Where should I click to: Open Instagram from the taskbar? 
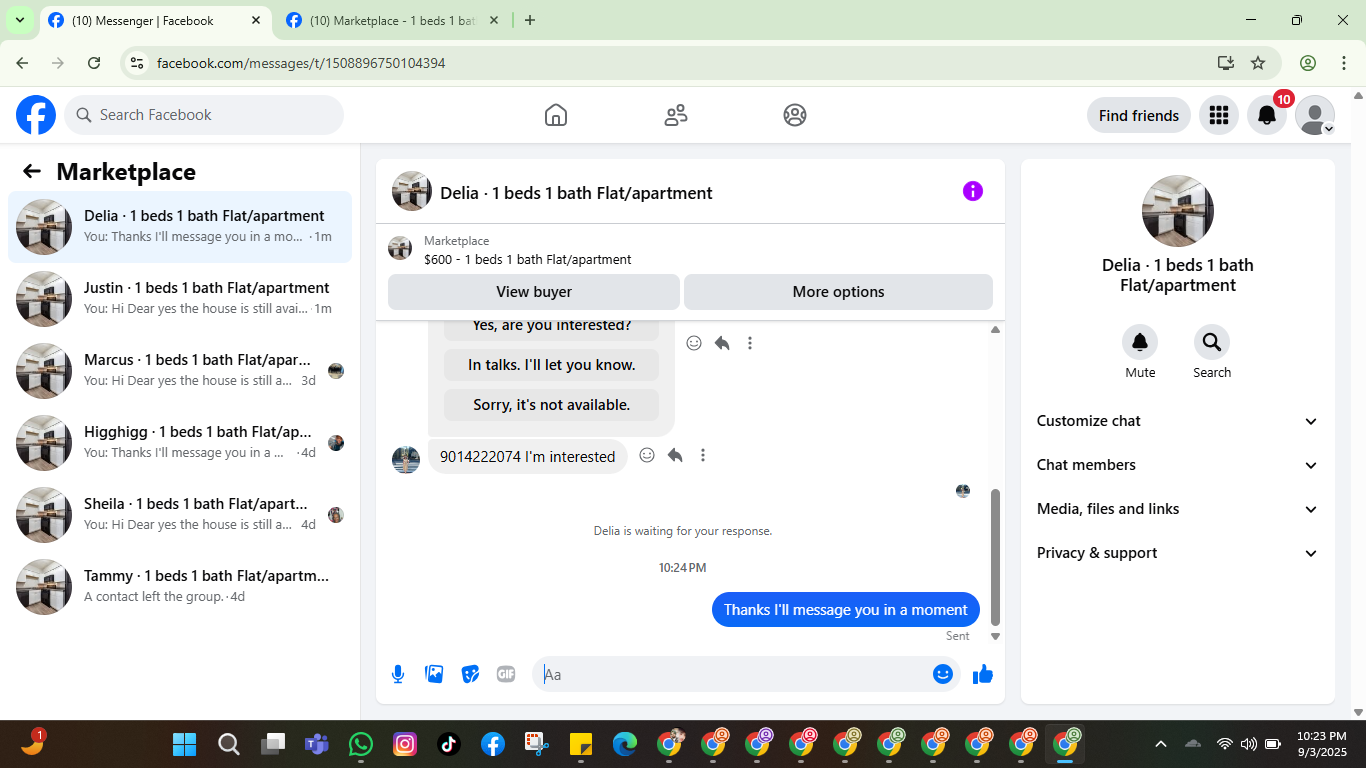pos(405,744)
